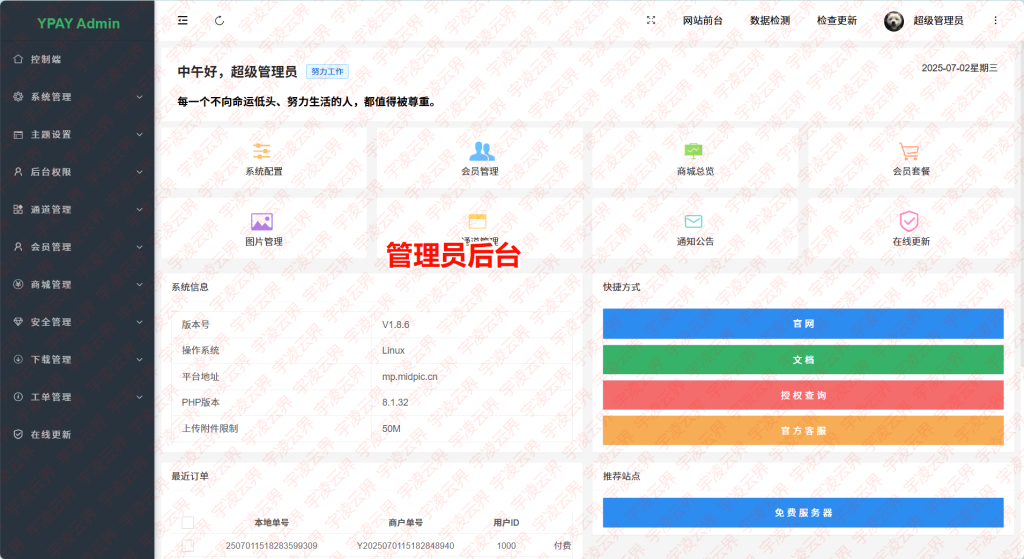Select 数据检测 in the top bar
Screen dimensions: 1024x559
pos(770,20)
